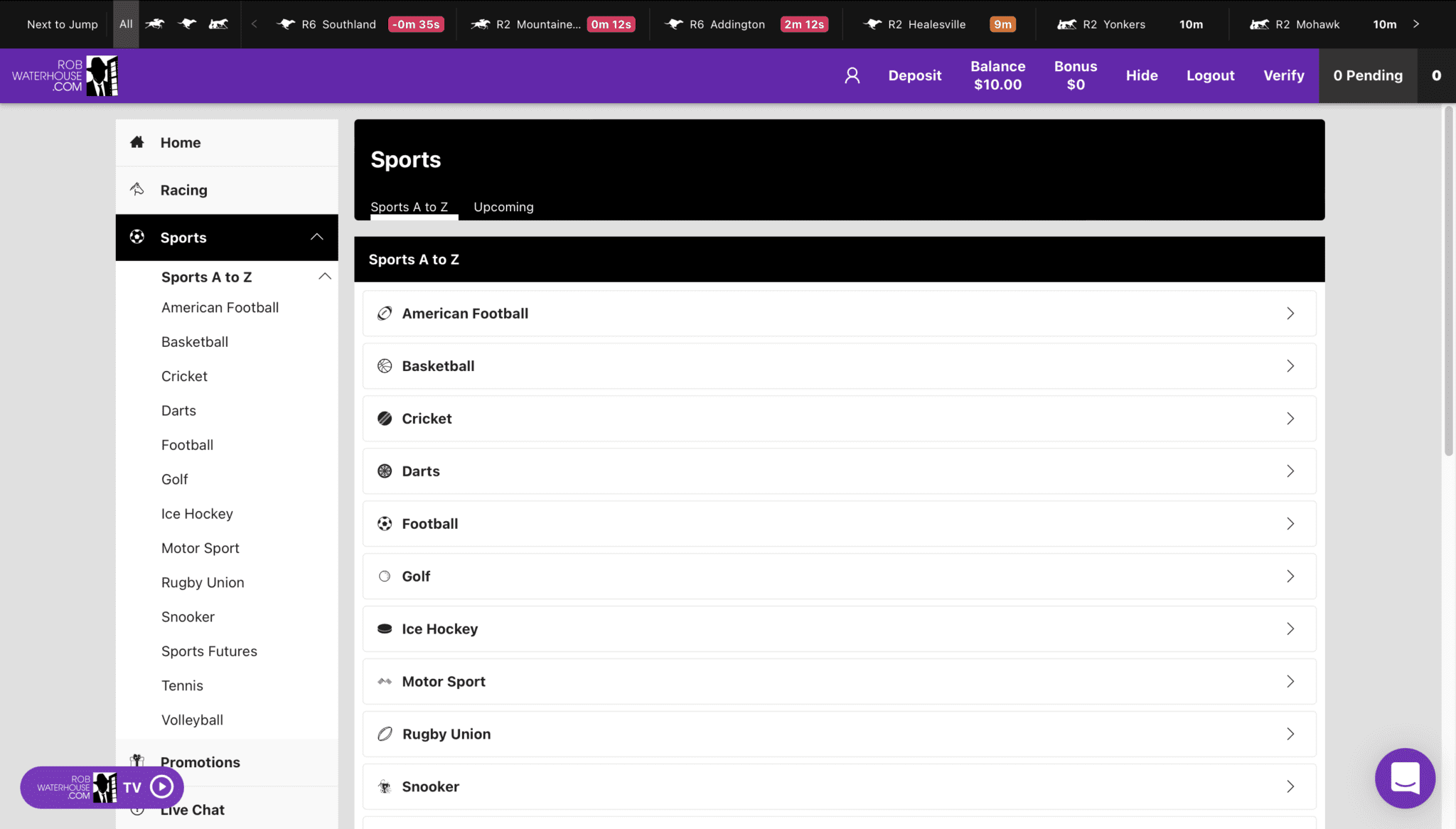Click the Motor Sport icon in list

tap(385, 682)
